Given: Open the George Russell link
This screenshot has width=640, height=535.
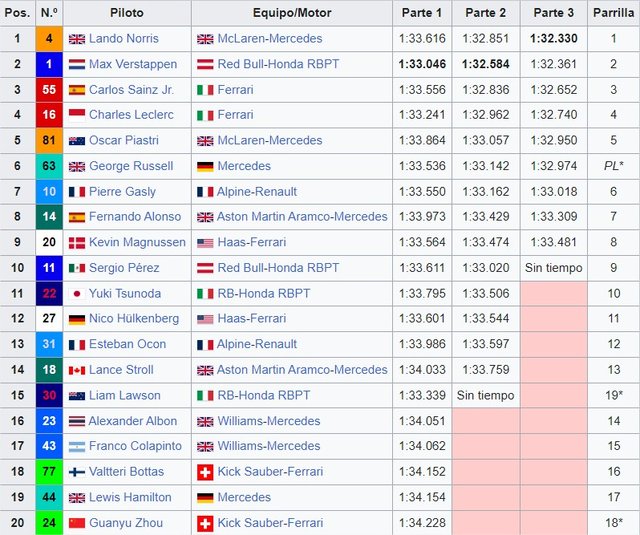Looking at the screenshot, I should pos(131,166).
